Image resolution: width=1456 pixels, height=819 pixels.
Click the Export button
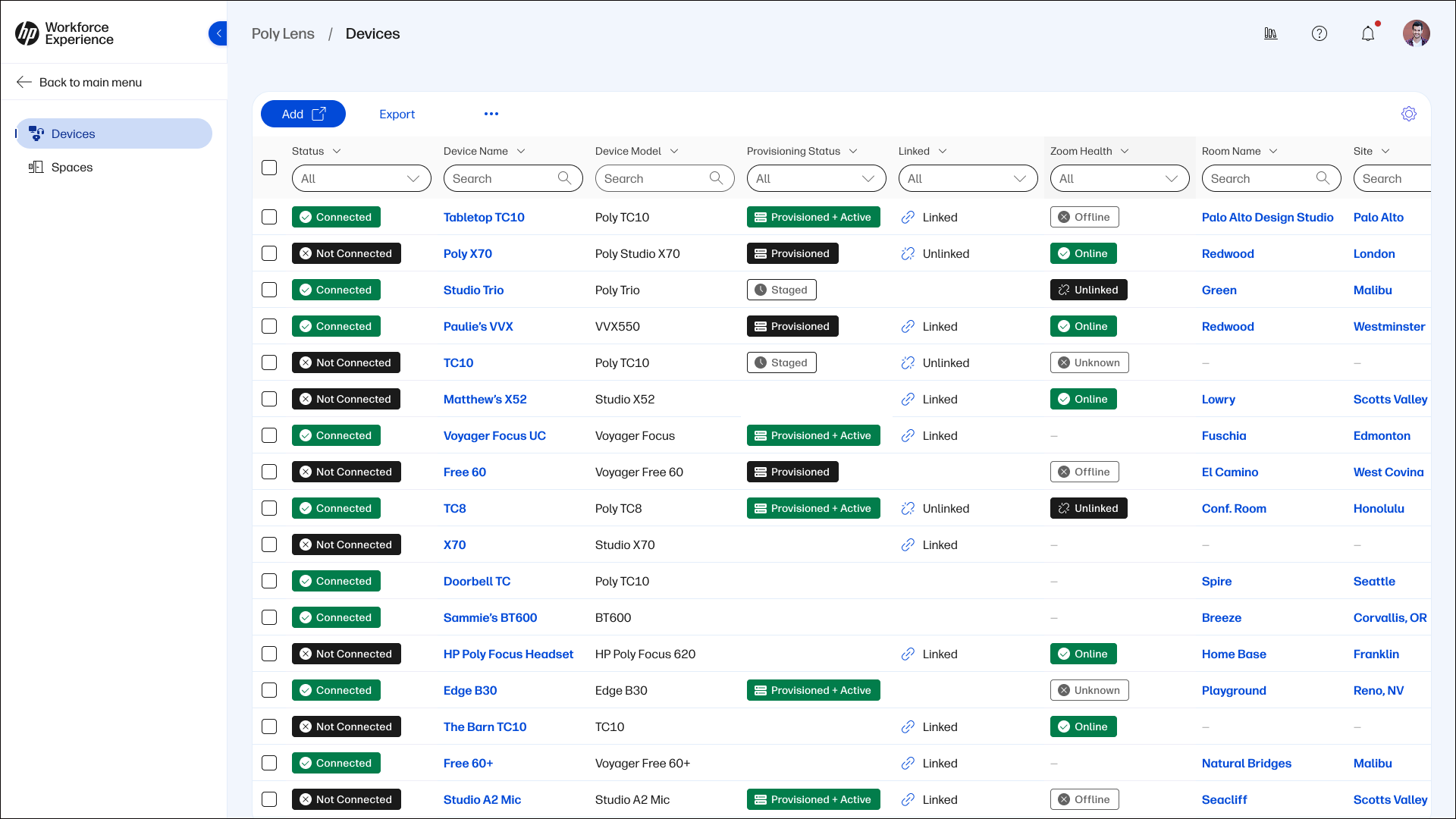397,114
